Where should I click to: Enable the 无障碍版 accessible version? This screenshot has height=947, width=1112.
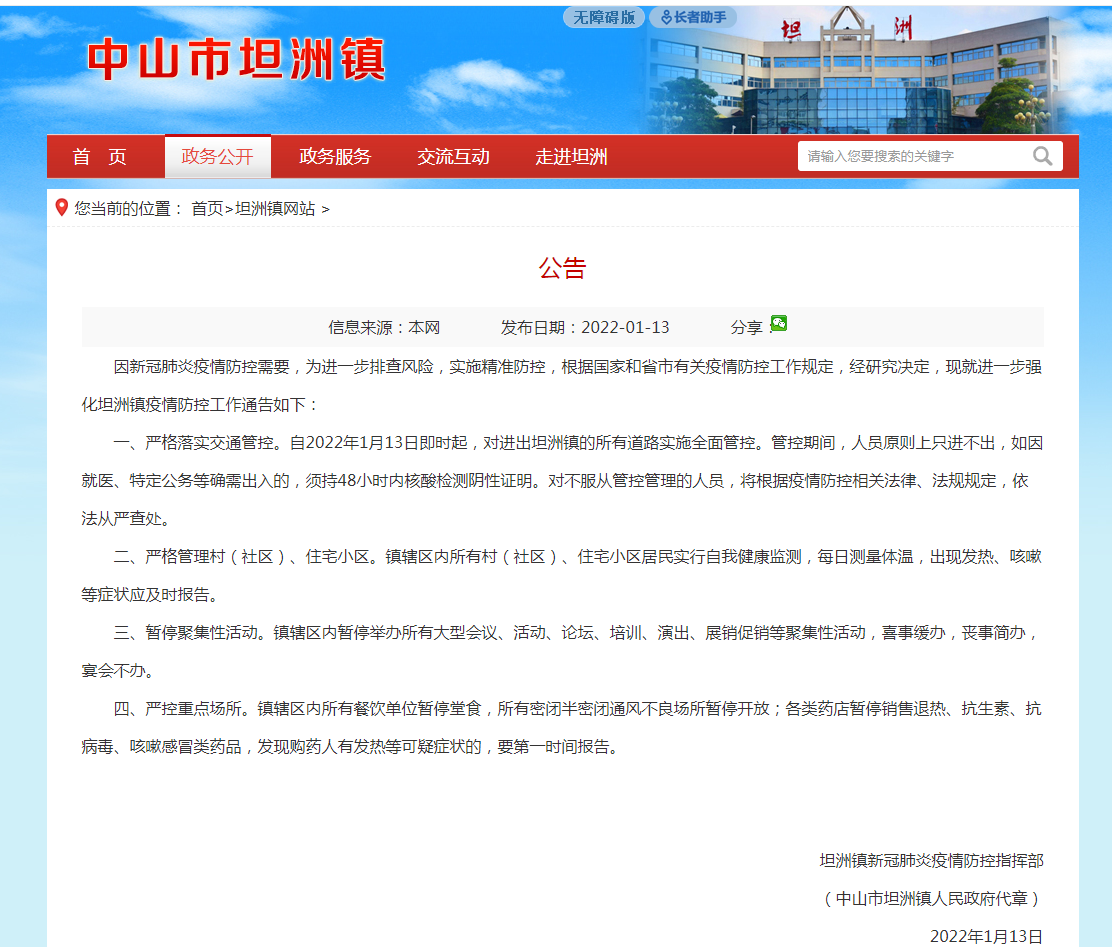click(x=603, y=17)
